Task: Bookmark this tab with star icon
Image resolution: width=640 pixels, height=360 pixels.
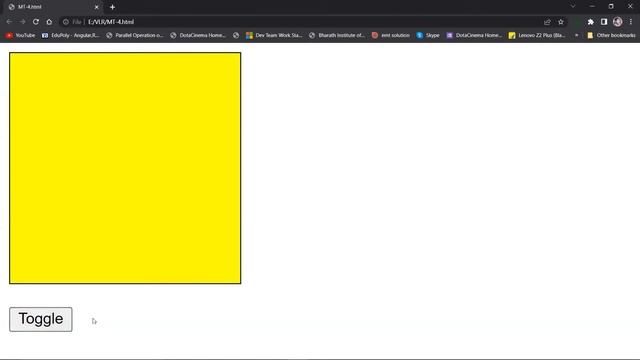Action: pyautogui.click(x=561, y=22)
